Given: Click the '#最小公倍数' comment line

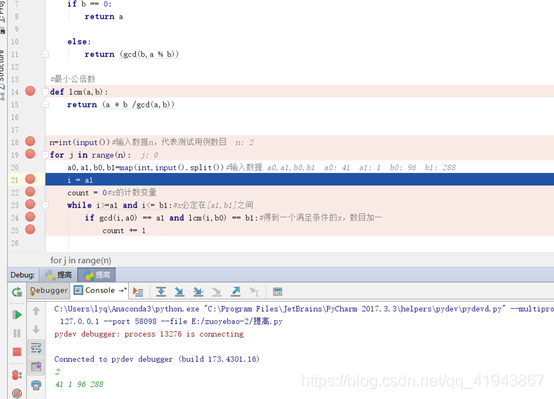Looking at the screenshot, I should 73,79.
